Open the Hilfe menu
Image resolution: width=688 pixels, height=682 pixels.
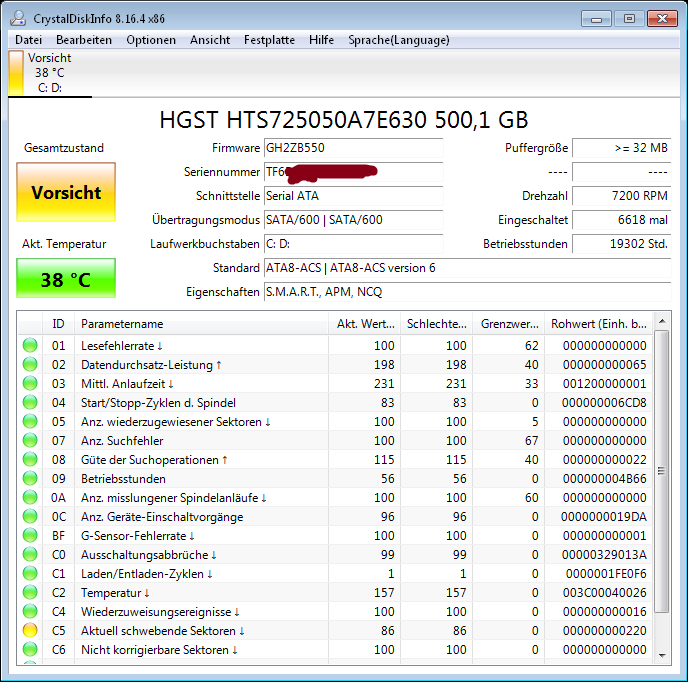pos(321,40)
